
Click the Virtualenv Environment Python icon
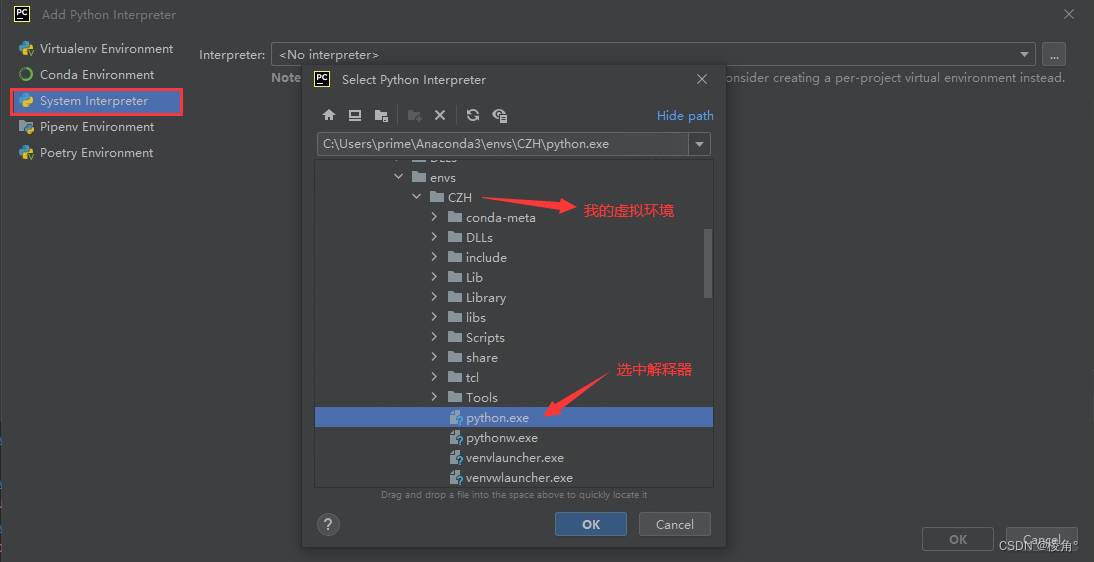[x=27, y=49]
